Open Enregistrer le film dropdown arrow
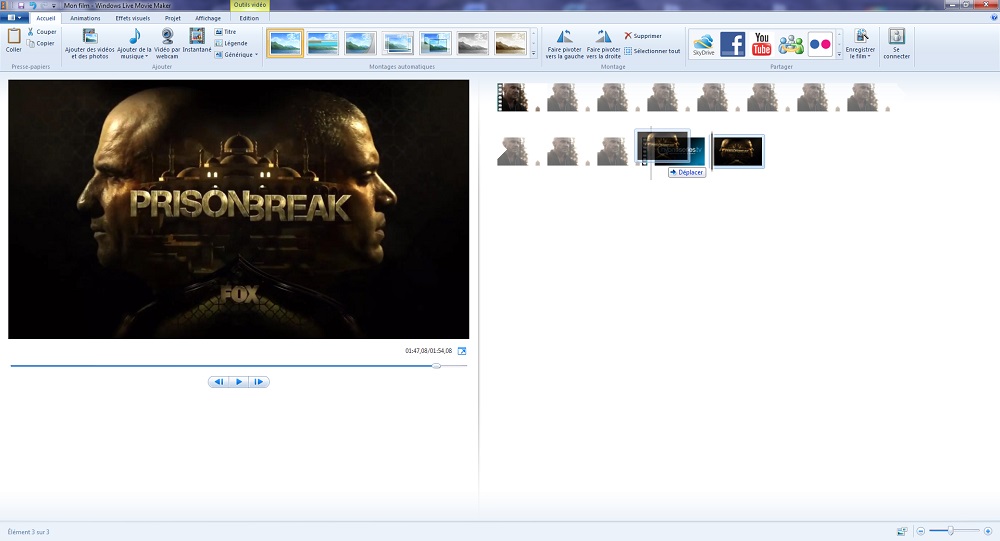The image size is (1000, 541). pyautogui.click(x=869, y=56)
